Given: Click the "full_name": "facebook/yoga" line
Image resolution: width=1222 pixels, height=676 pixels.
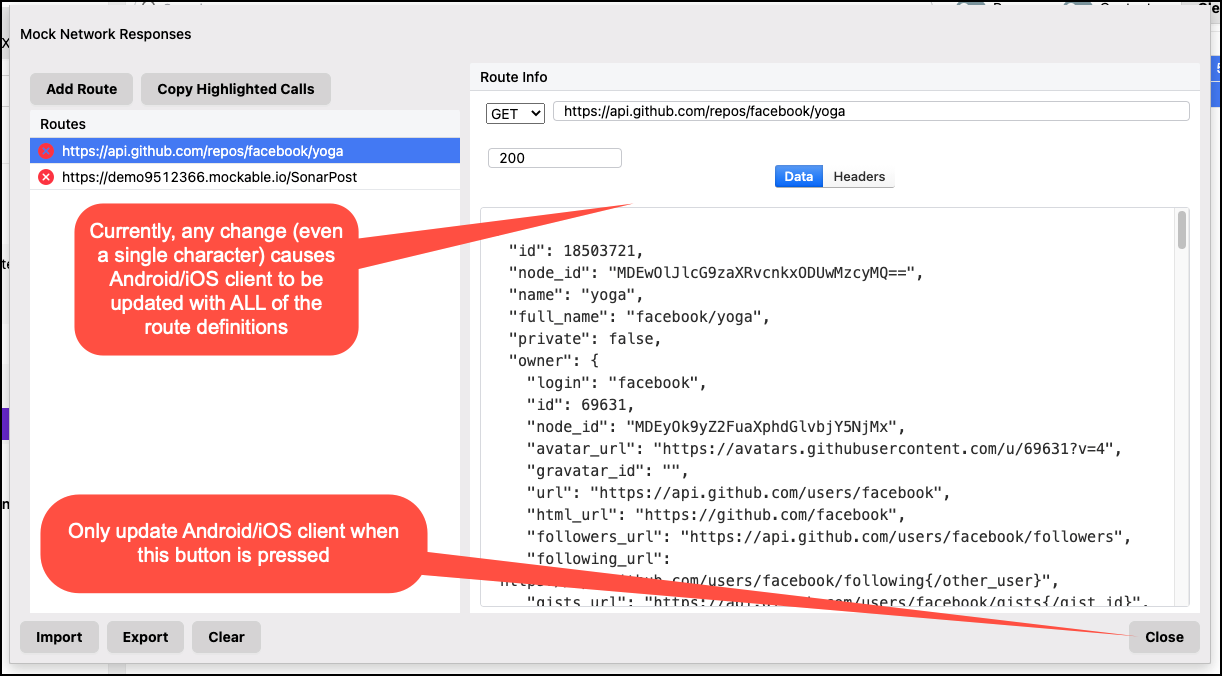Looking at the screenshot, I should point(640,317).
